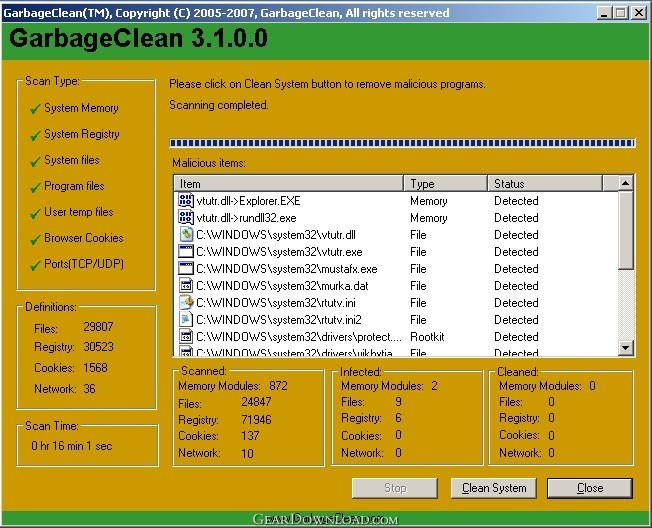Click the Clean System button
Image resolution: width=652 pixels, height=528 pixels.
click(x=494, y=488)
